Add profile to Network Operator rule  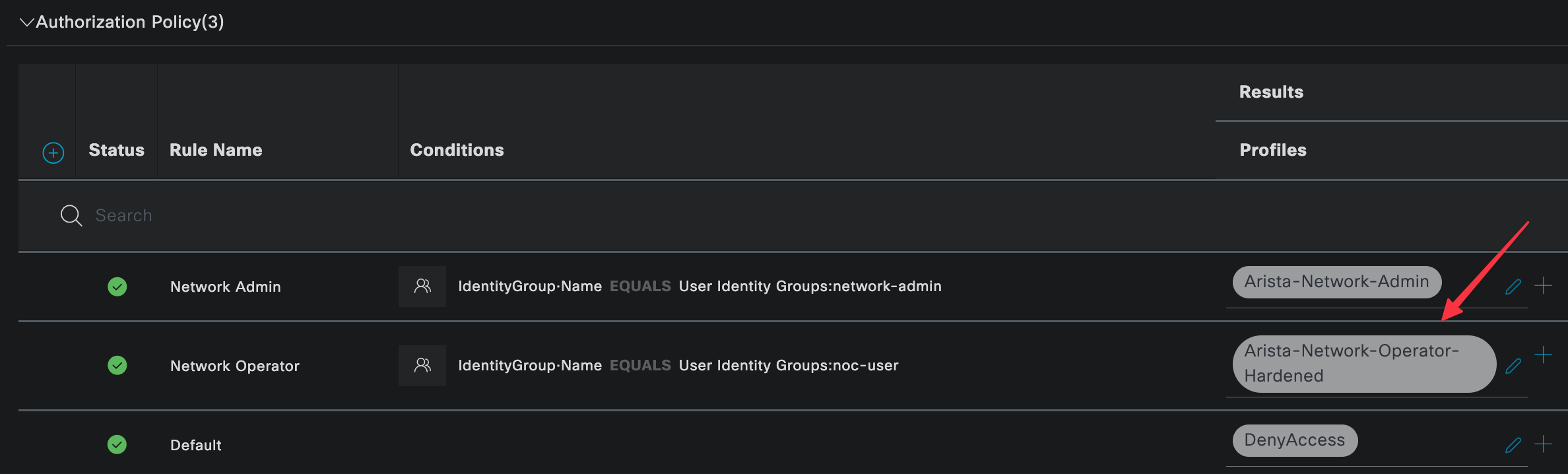pos(1544,355)
